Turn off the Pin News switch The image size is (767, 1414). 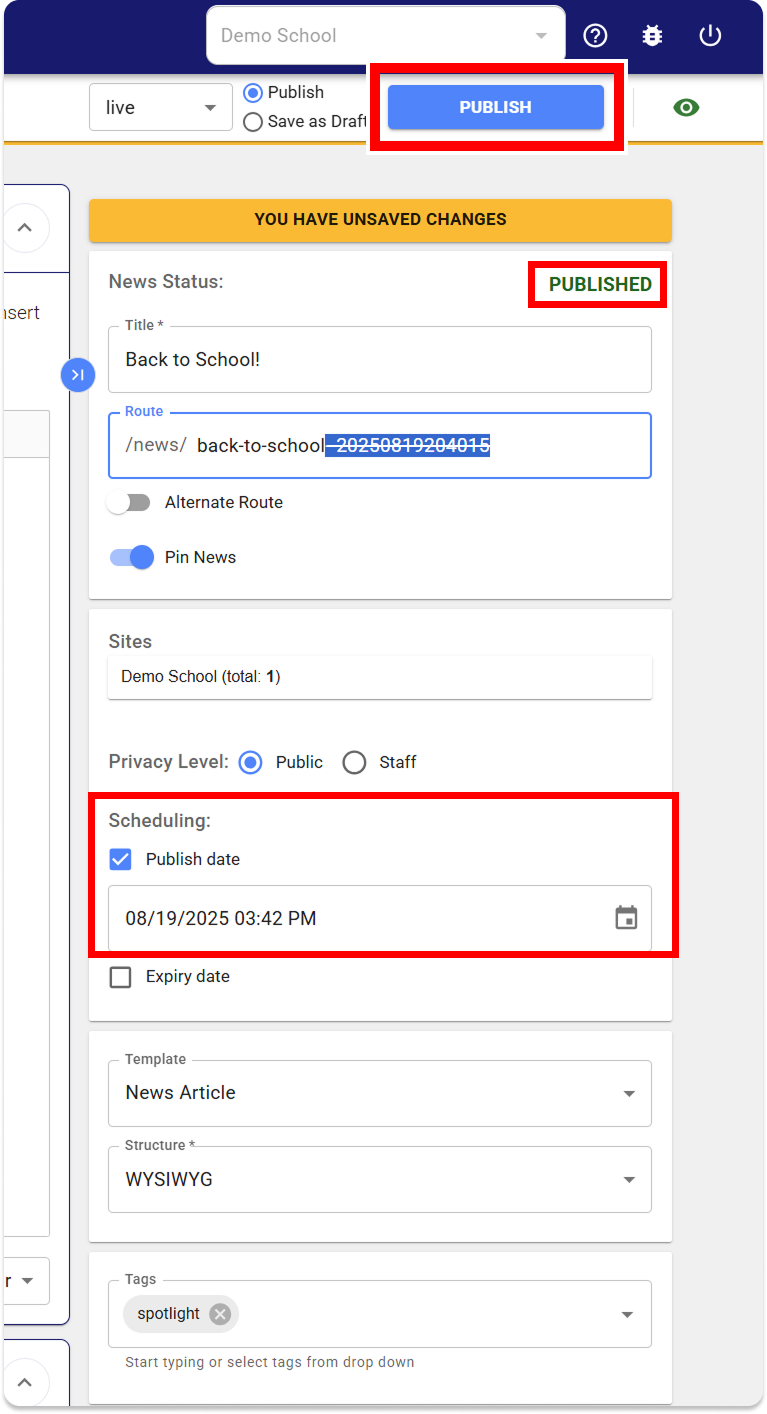coord(132,558)
